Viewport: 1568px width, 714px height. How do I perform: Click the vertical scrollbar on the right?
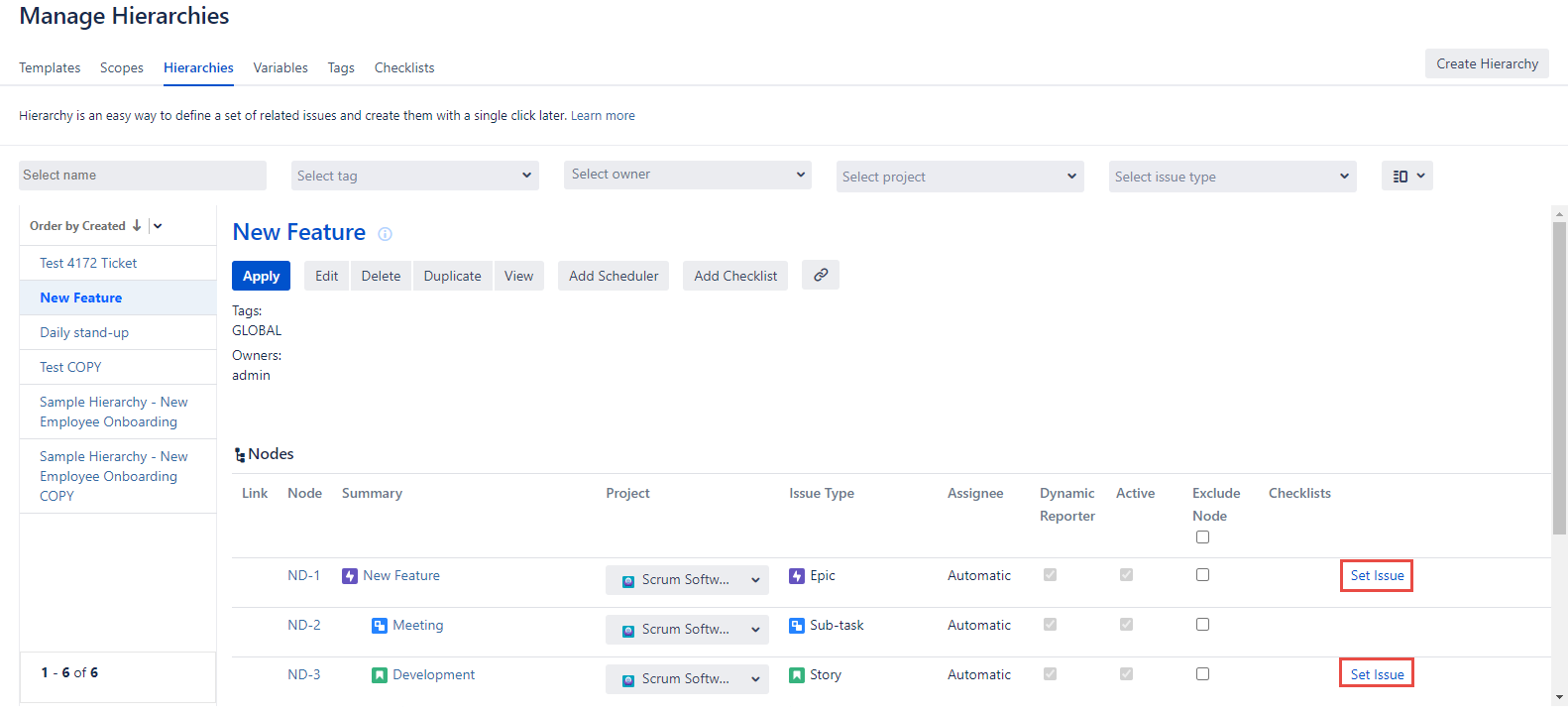(x=1559, y=377)
